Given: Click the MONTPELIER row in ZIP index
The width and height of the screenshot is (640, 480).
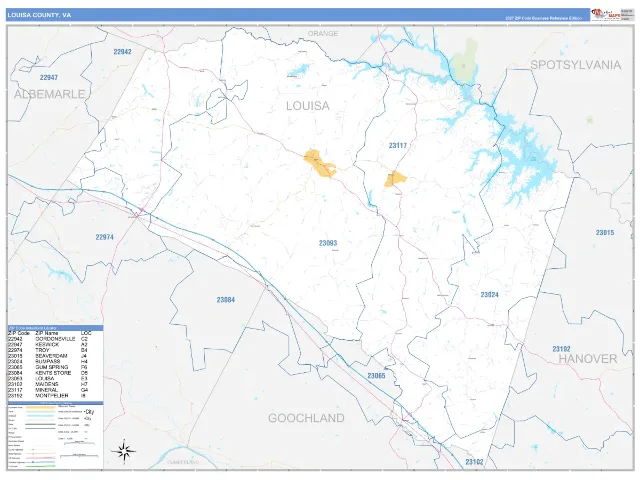Looking at the screenshot, I should (55, 396).
